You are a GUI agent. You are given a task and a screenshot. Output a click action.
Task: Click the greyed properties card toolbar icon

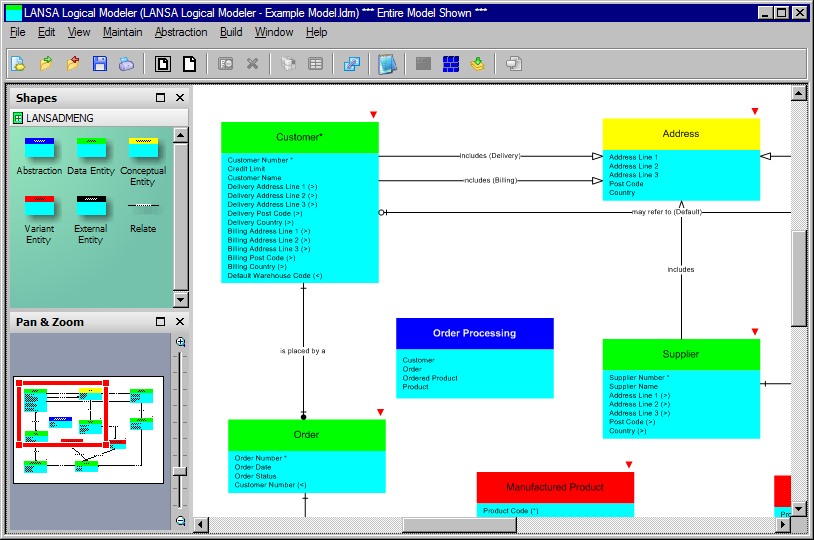(225, 64)
